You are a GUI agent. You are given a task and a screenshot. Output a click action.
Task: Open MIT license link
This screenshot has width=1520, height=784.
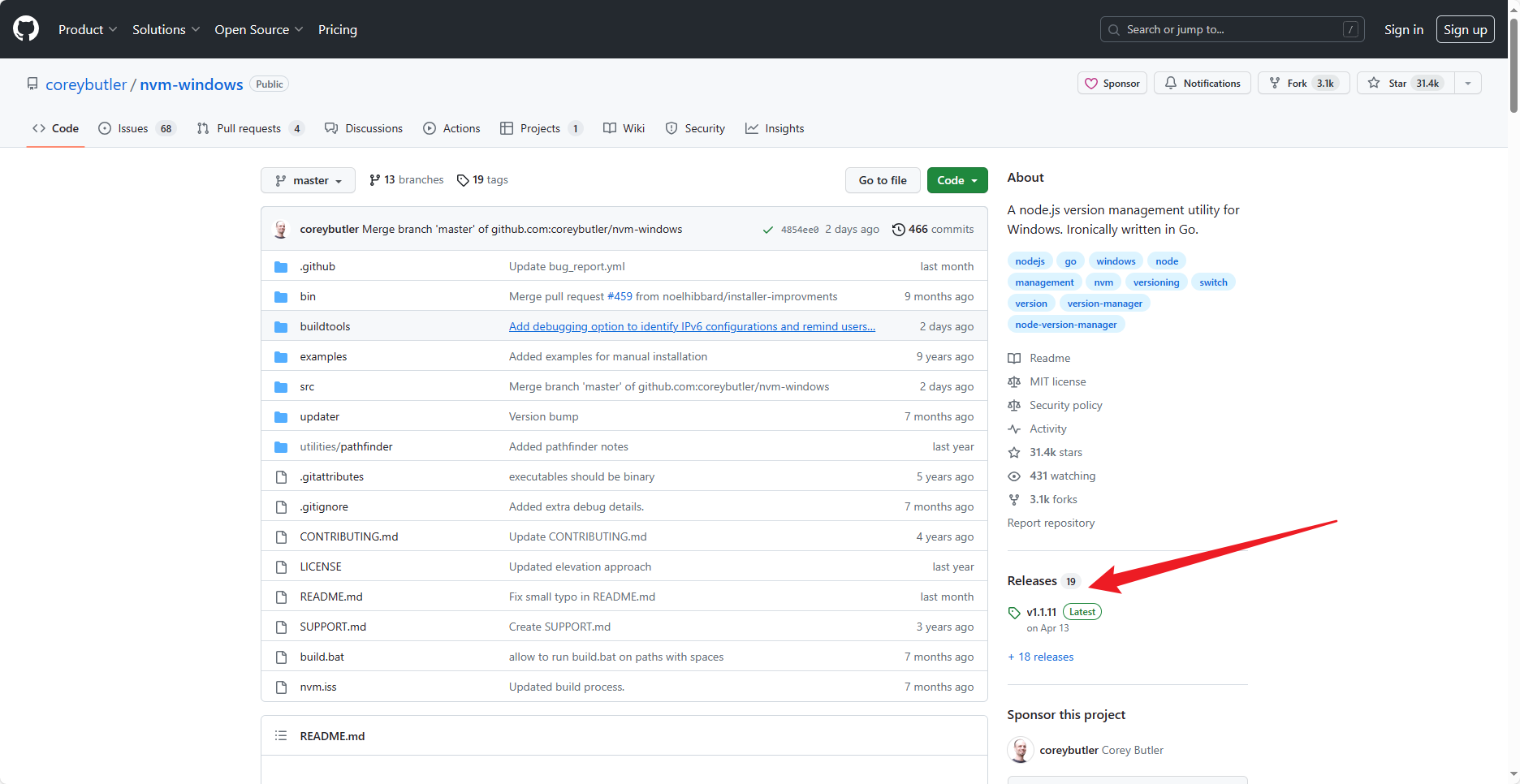point(1047,381)
